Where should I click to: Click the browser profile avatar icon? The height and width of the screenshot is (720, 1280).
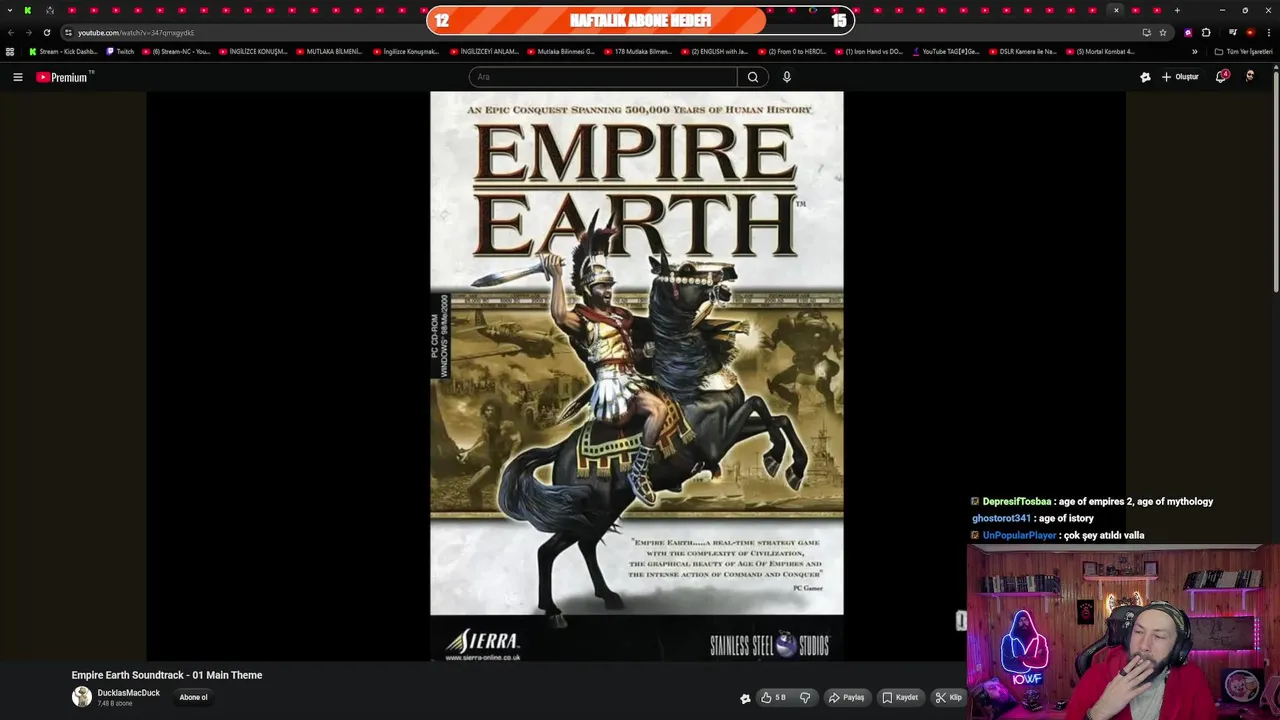point(1250,32)
